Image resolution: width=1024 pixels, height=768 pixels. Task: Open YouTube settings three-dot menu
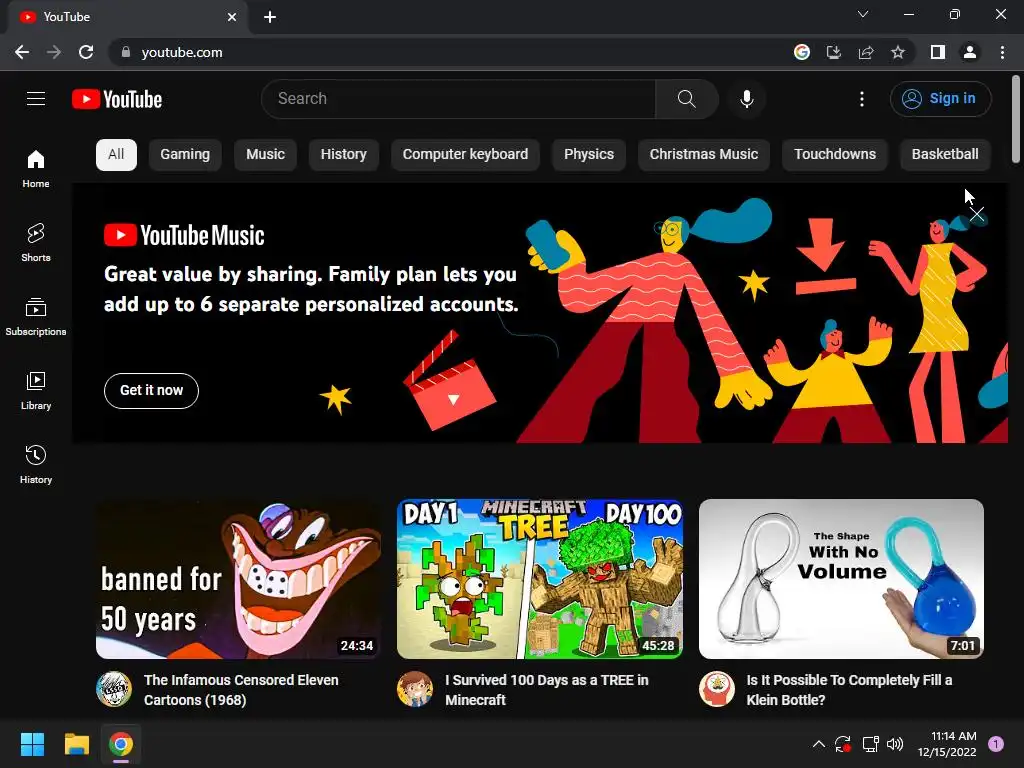pyautogui.click(x=862, y=99)
